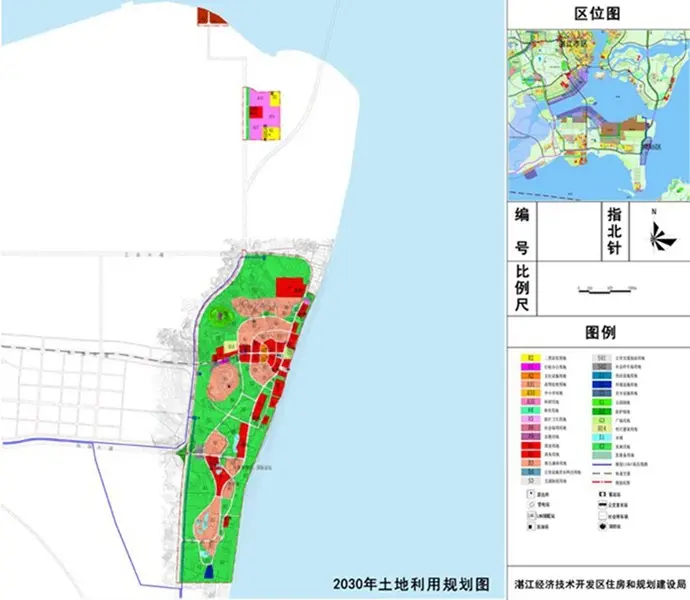Pick the gold A33 legend swatch

tap(531, 393)
